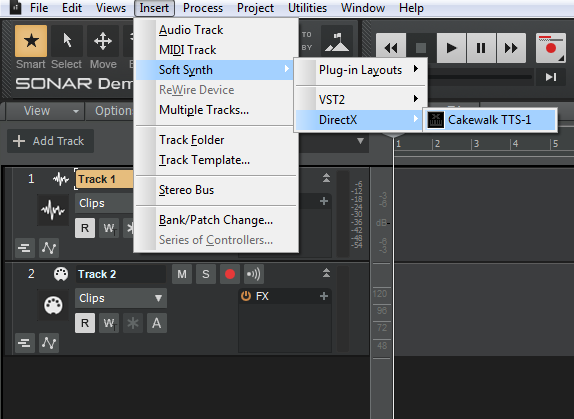Go to end with the skip icon
Viewport: 574px width, 419px height.
pyautogui.click(x=551, y=77)
